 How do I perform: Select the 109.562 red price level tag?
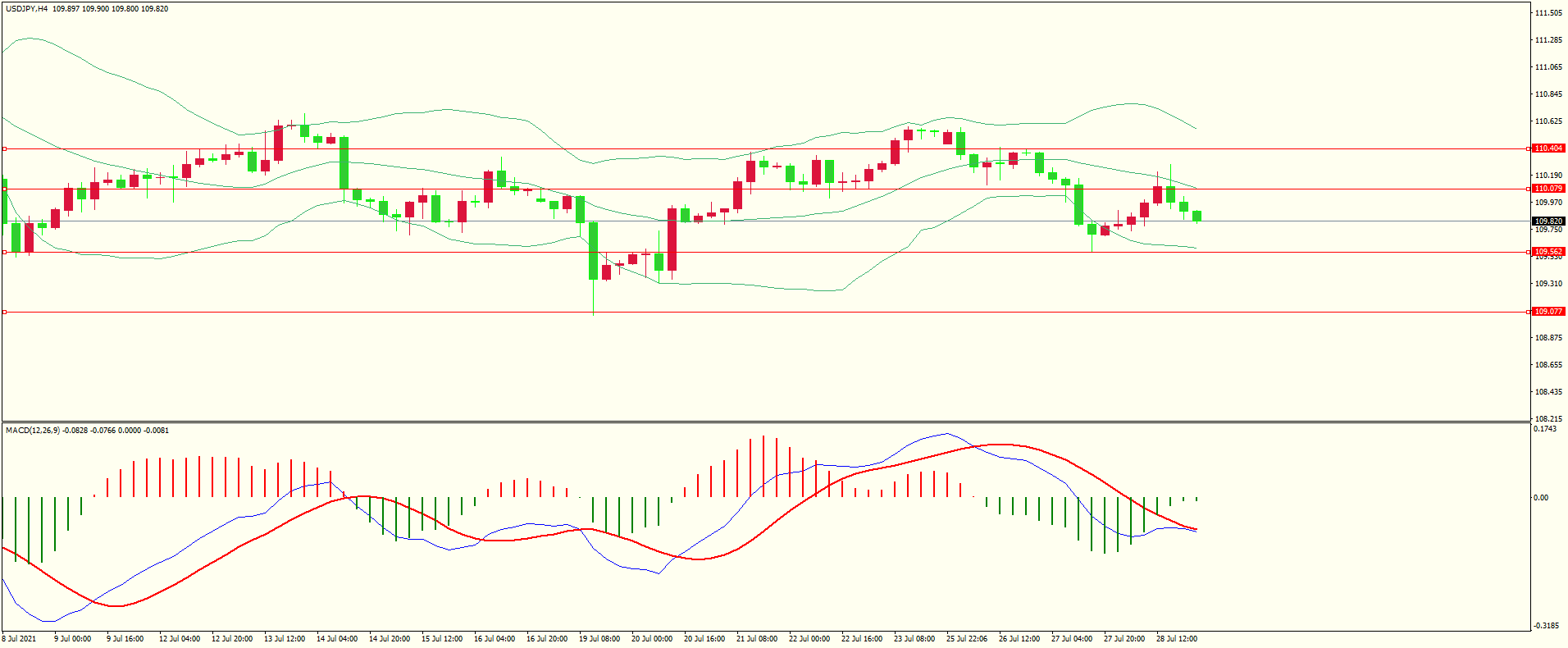point(1548,252)
